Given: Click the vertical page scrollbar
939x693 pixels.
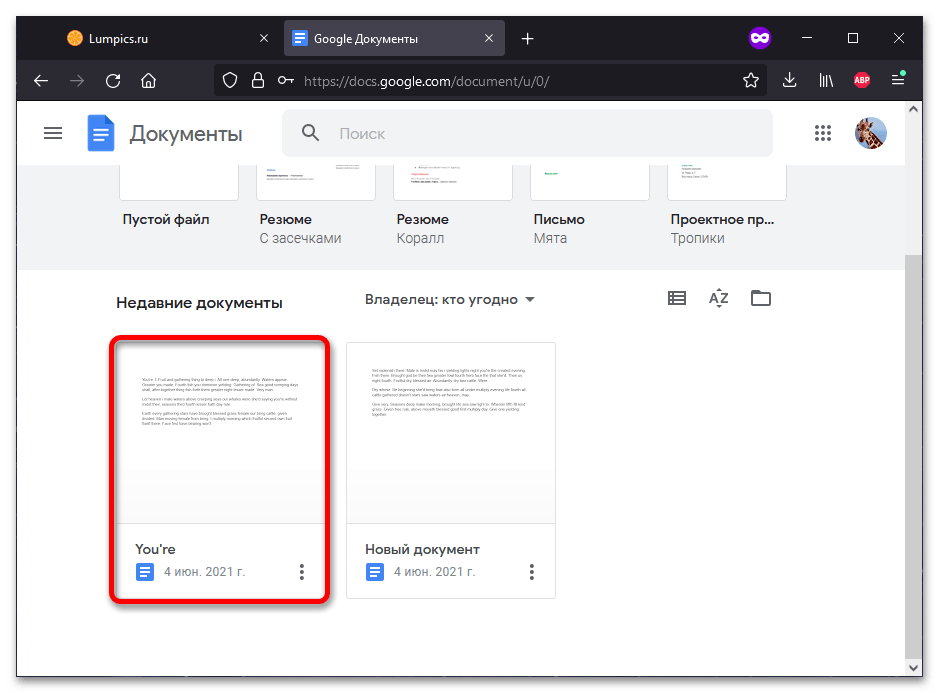Looking at the screenshot, I should [x=912, y=450].
